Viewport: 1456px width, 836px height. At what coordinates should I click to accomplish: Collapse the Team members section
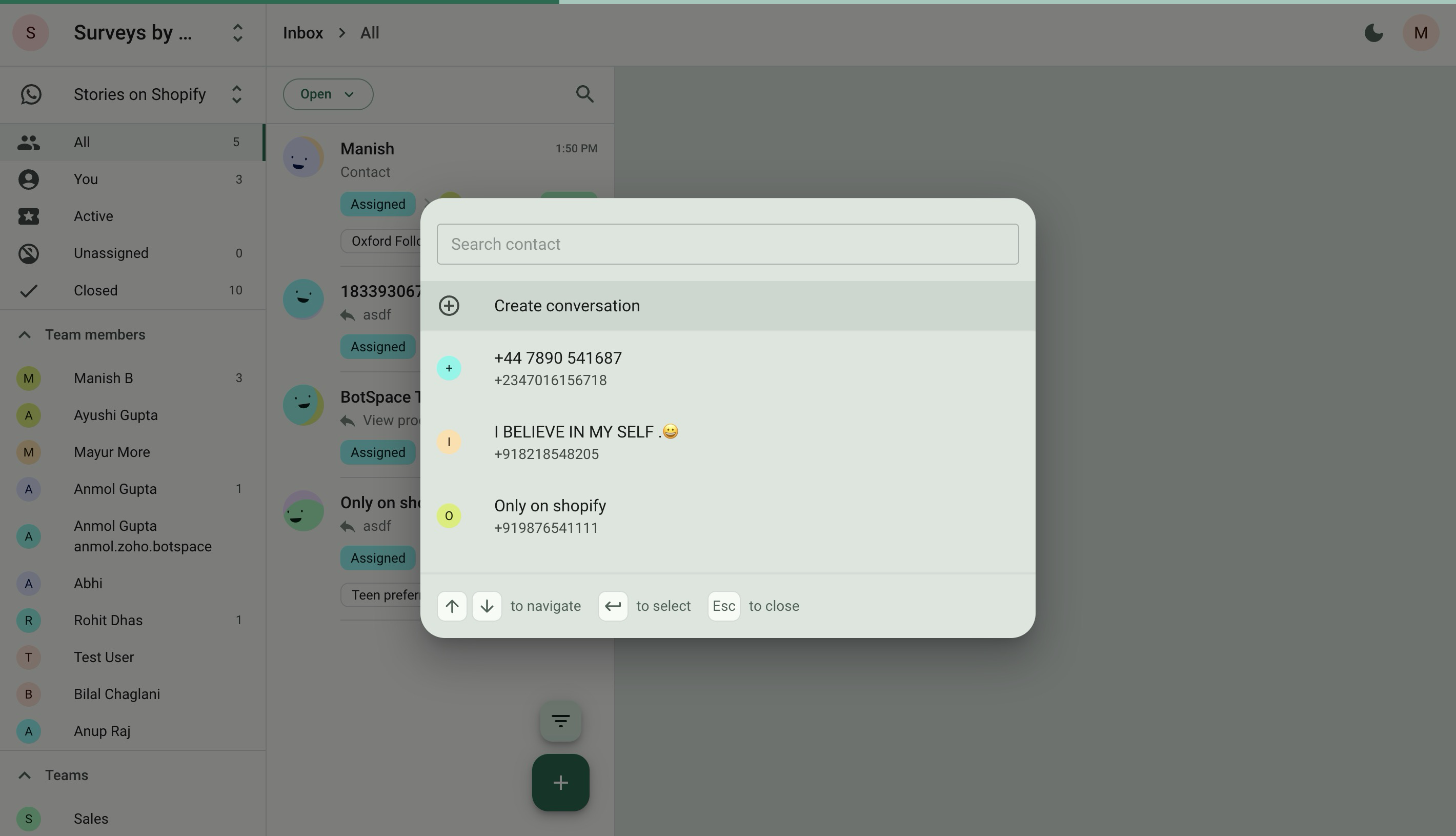24,335
